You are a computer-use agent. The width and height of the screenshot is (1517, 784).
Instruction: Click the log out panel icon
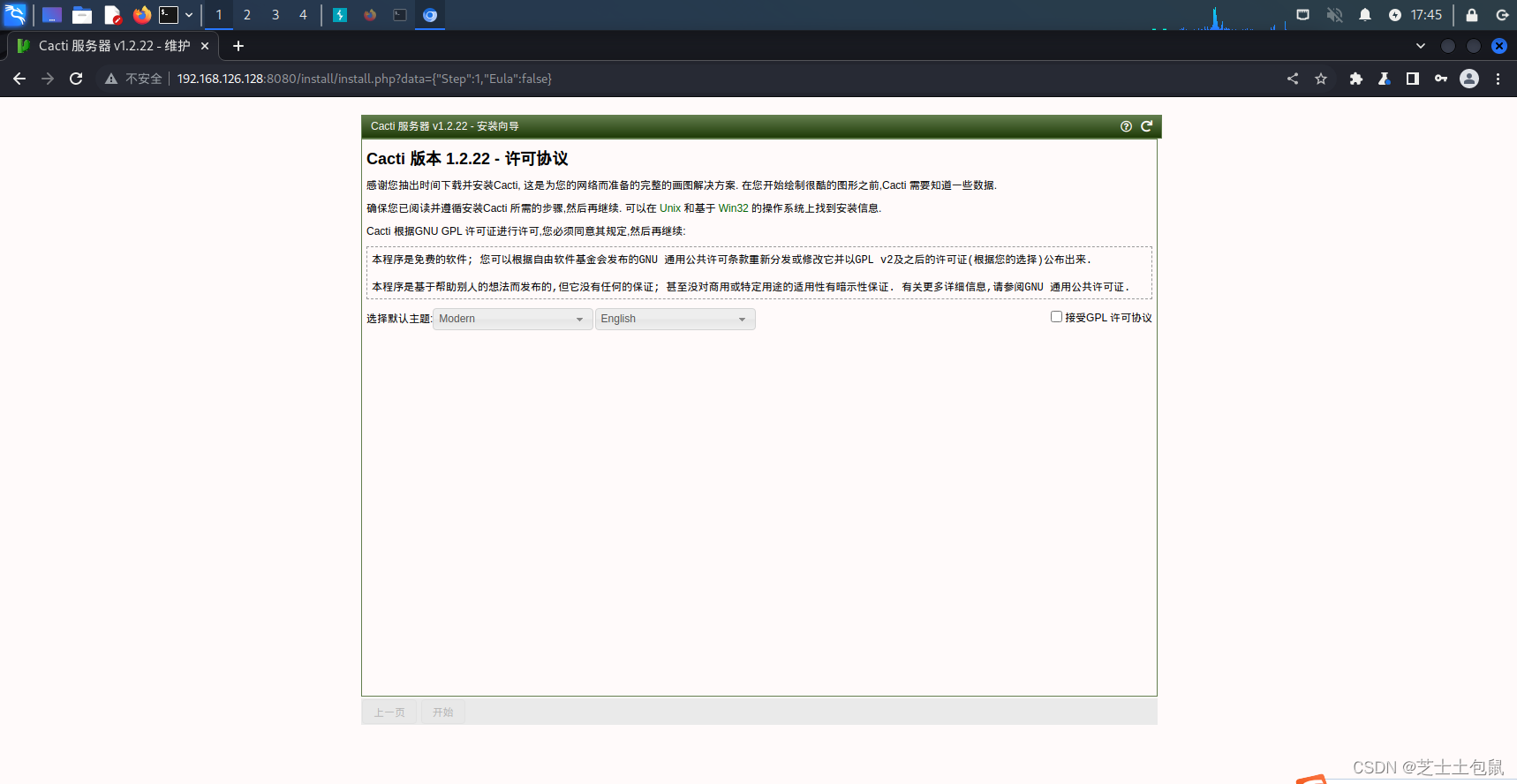(x=1502, y=15)
